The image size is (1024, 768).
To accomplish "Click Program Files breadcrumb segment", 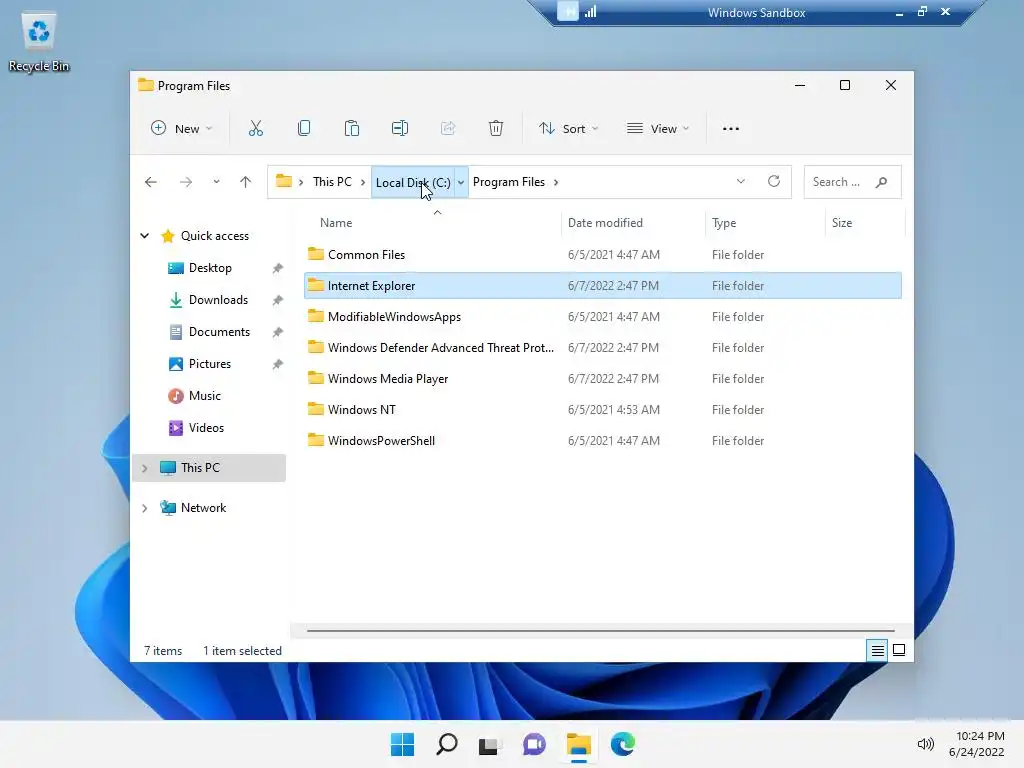I will [x=509, y=182].
